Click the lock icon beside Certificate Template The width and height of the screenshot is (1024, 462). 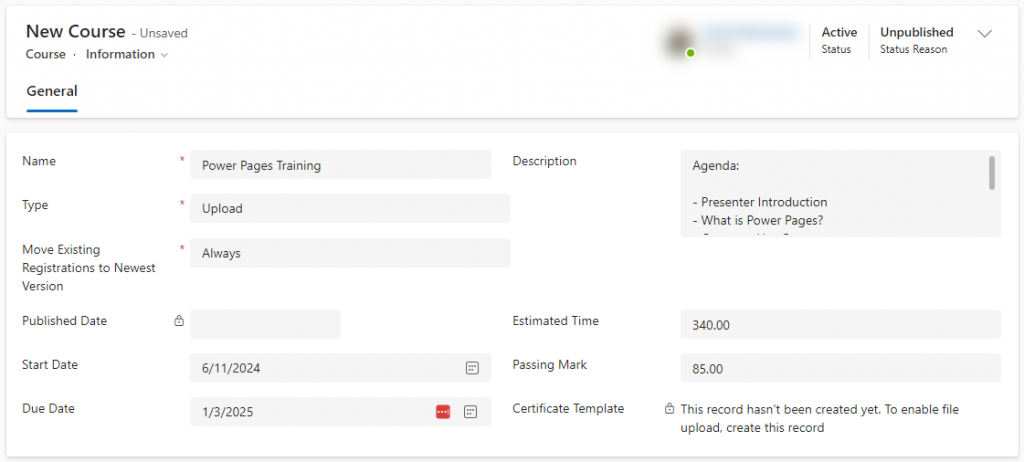pyautogui.click(x=669, y=409)
